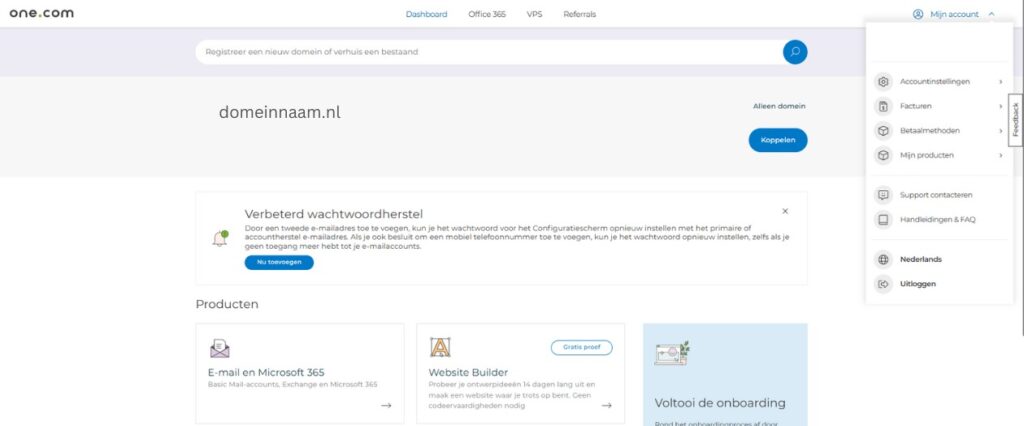Click the Support contacteren chat icon
This screenshot has width=1024, height=426.
tap(883, 195)
